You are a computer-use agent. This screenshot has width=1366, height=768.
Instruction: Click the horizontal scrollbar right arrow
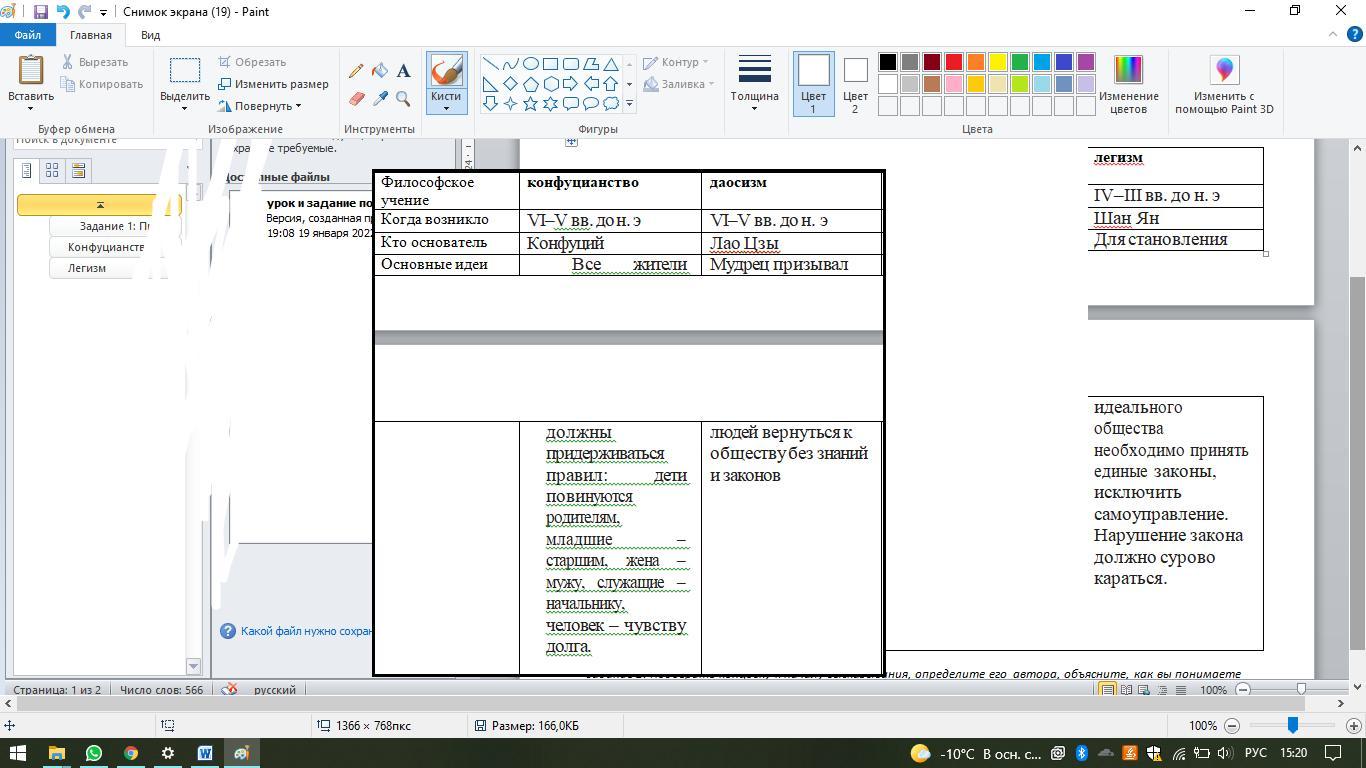tap(1340, 704)
